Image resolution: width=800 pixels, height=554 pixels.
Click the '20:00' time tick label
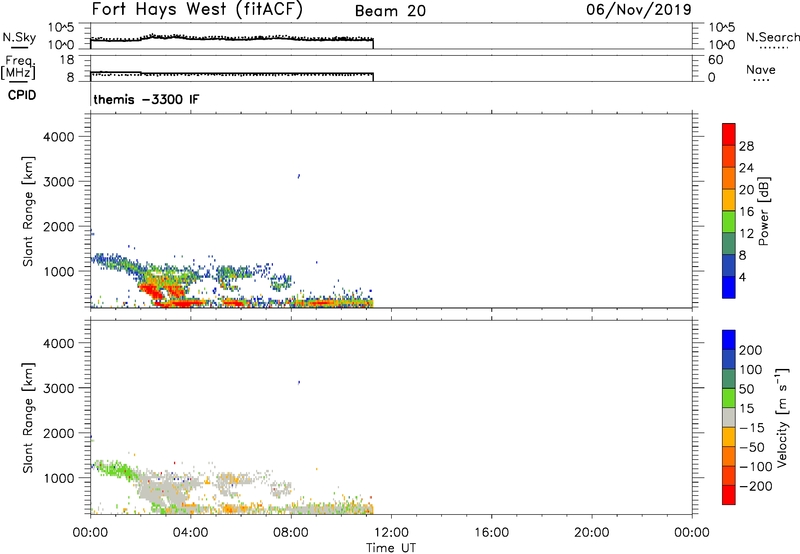591,533
